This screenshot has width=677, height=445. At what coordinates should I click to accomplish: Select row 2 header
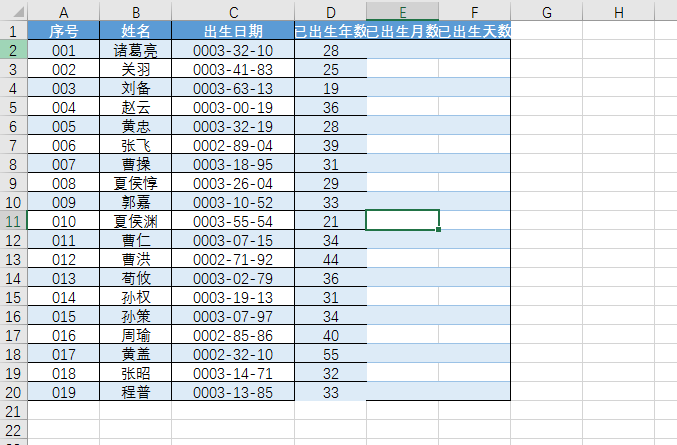pyautogui.click(x=13, y=50)
